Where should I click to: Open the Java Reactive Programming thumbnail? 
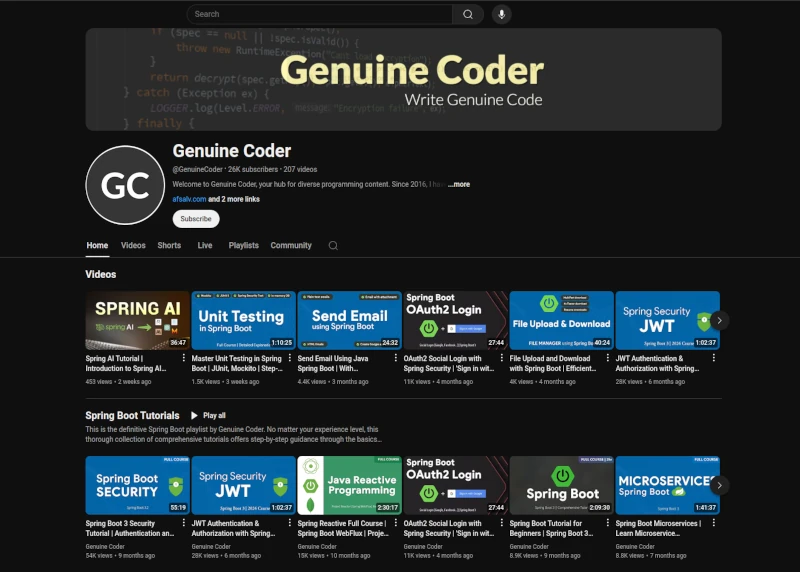[349, 485]
